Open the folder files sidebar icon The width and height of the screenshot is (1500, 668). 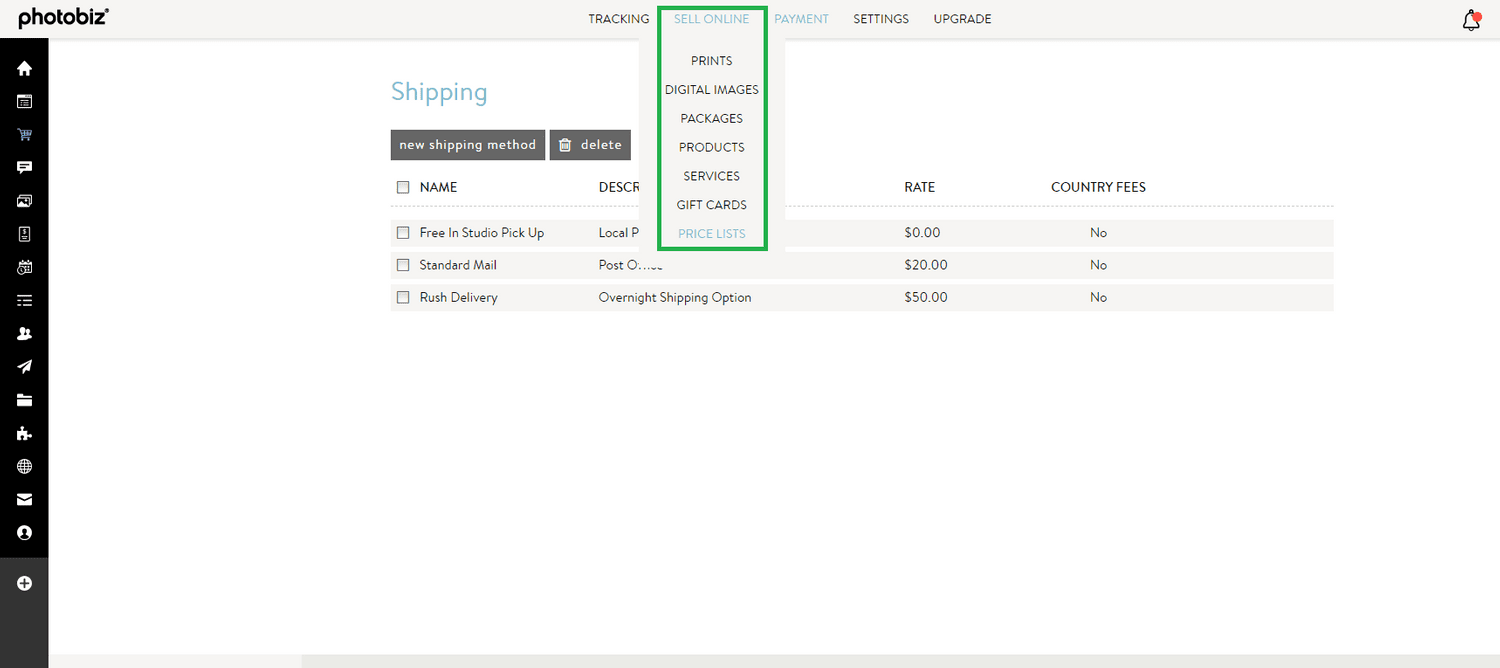24,400
